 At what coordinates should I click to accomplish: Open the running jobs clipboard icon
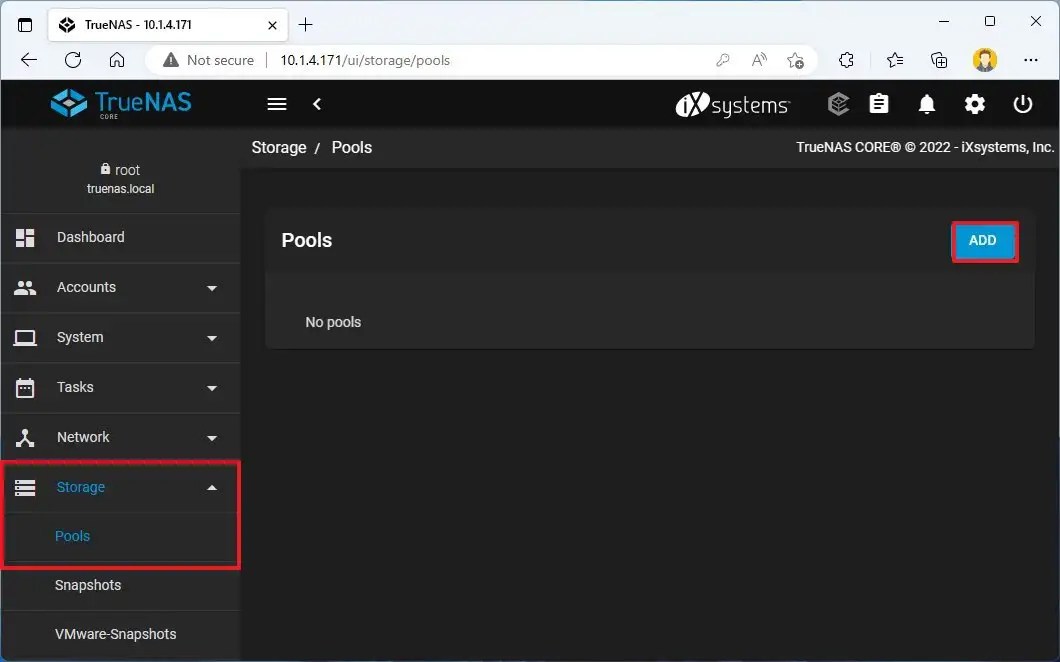(x=878, y=104)
